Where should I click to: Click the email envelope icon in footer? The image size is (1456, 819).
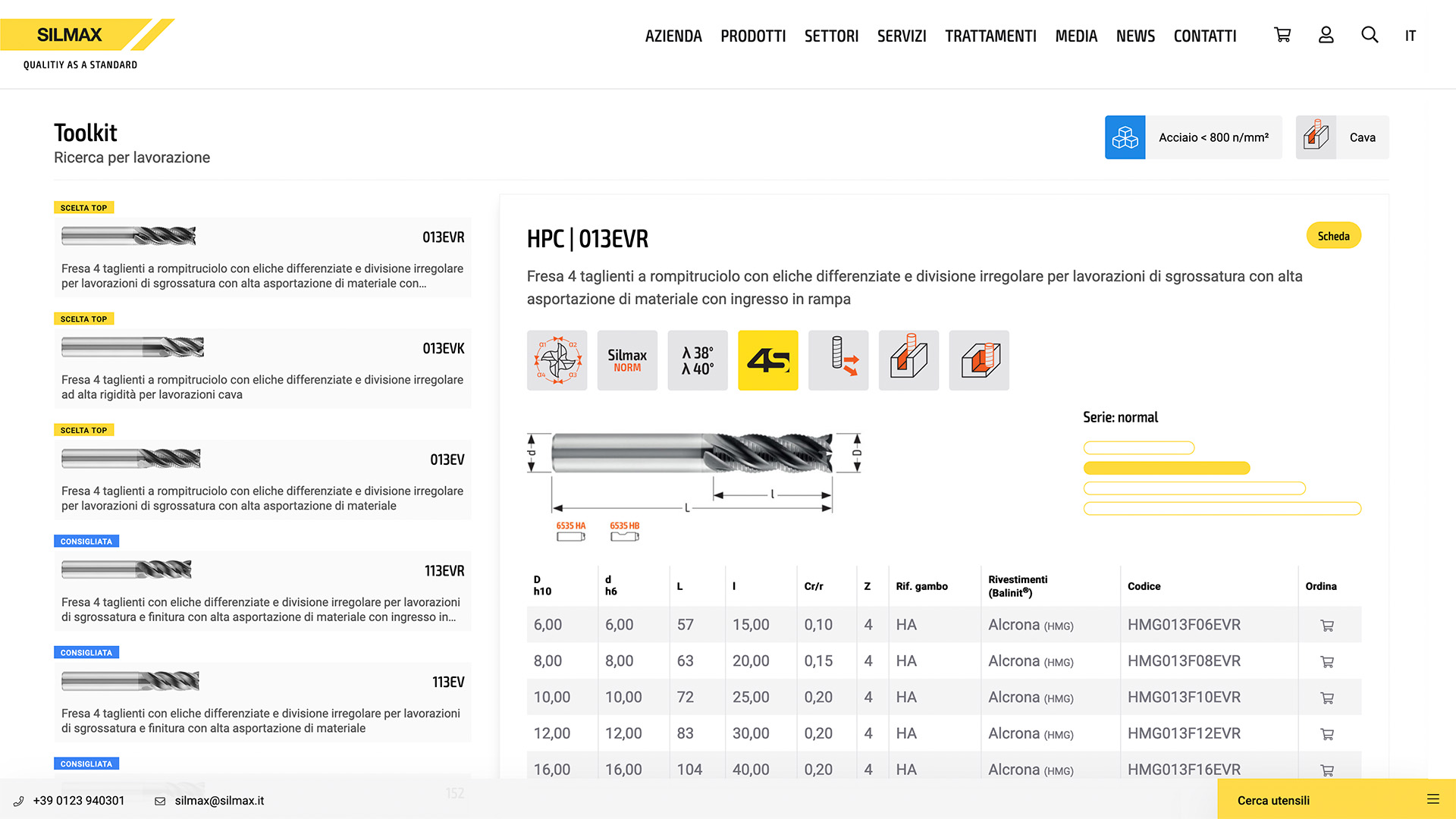pyautogui.click(x=160, y=801)
